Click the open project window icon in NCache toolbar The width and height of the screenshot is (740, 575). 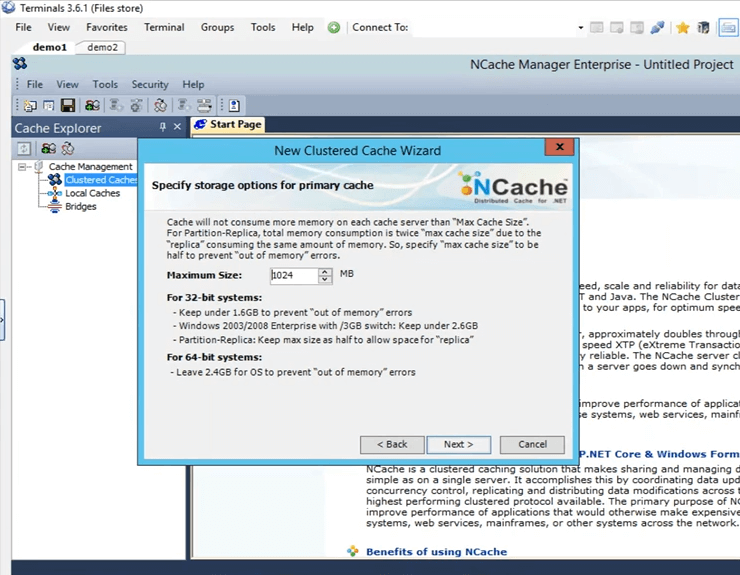coord(49,105)
